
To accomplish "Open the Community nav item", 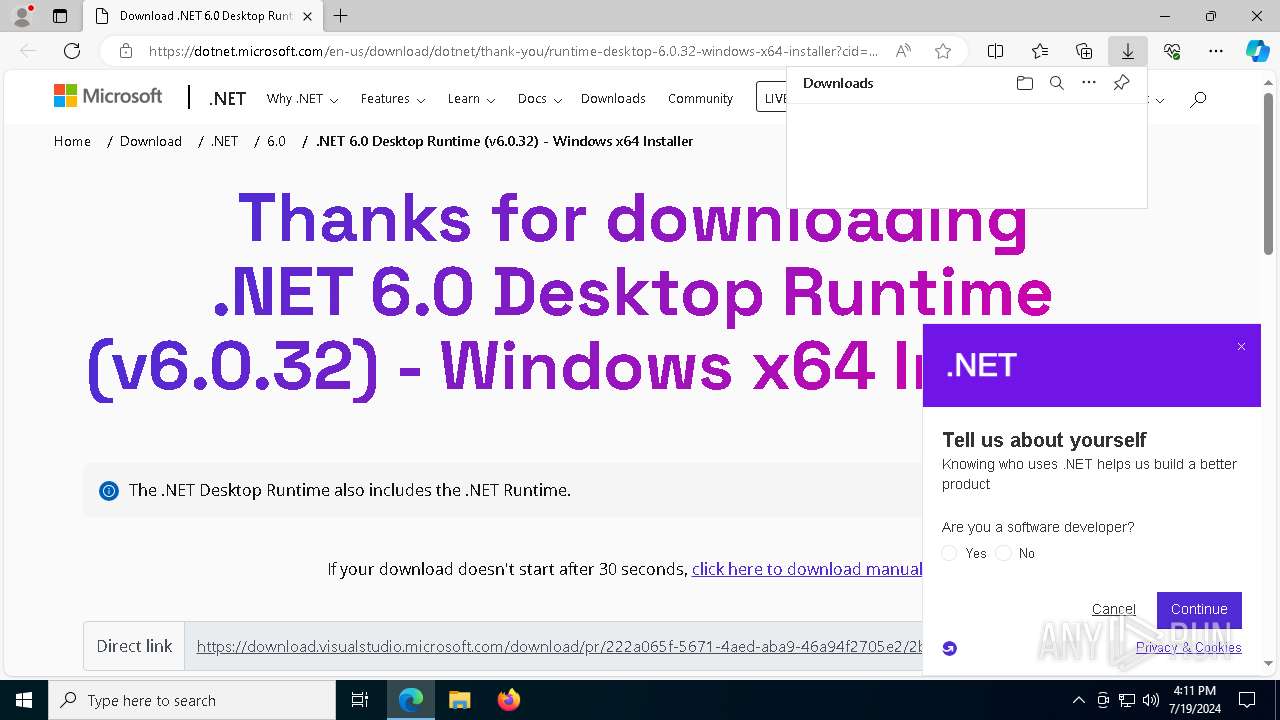I will click(x=700, y=98).
